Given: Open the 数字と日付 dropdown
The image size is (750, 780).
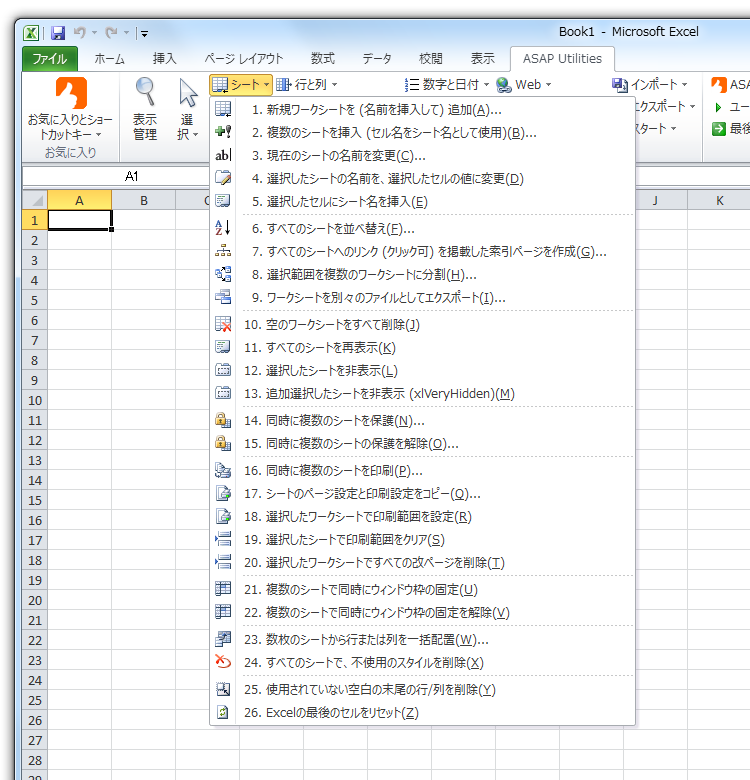Looking at the screenshot, I should (x=447, y=85).
